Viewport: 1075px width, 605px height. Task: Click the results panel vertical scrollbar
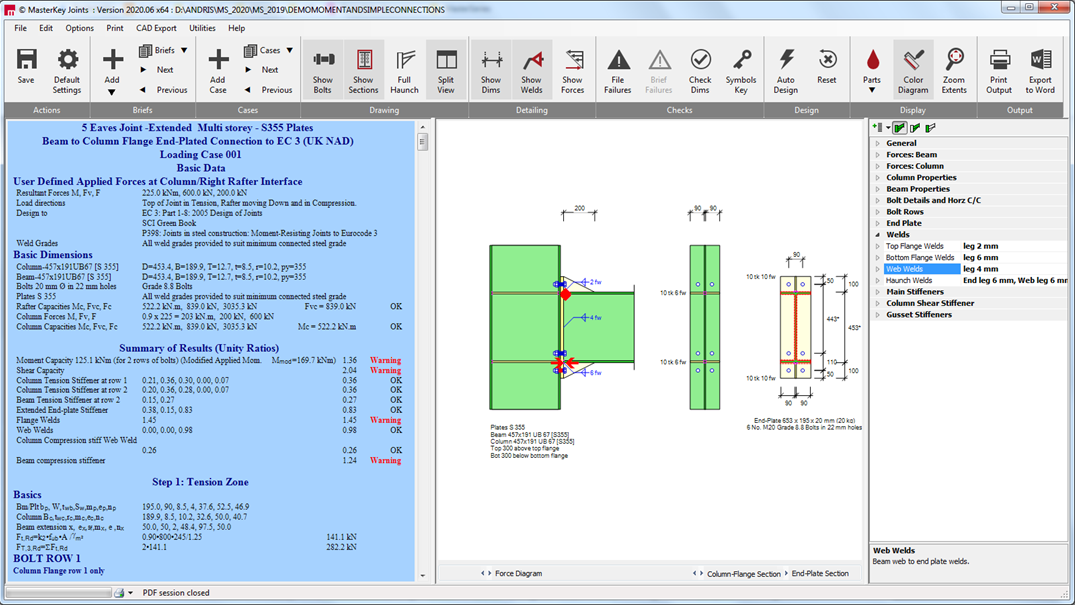tap(422, 351)
